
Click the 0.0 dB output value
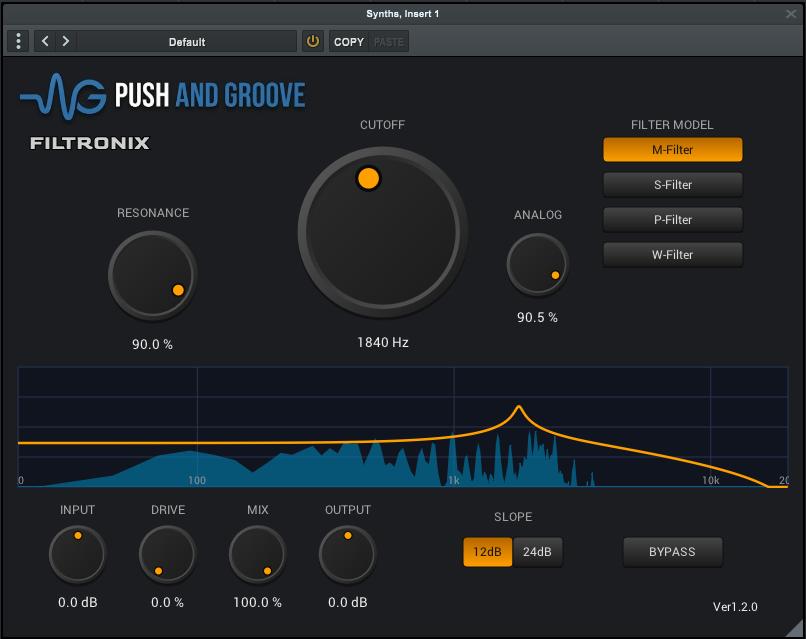[x=347, y=602]
